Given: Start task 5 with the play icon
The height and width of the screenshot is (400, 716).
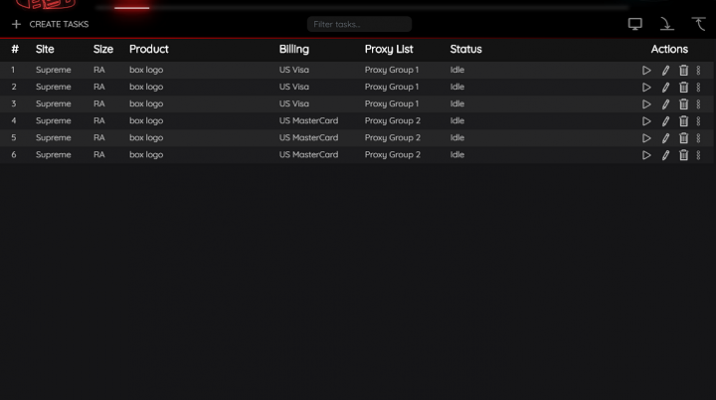Looking at the screenshot, I should click(x=646, y=138).
